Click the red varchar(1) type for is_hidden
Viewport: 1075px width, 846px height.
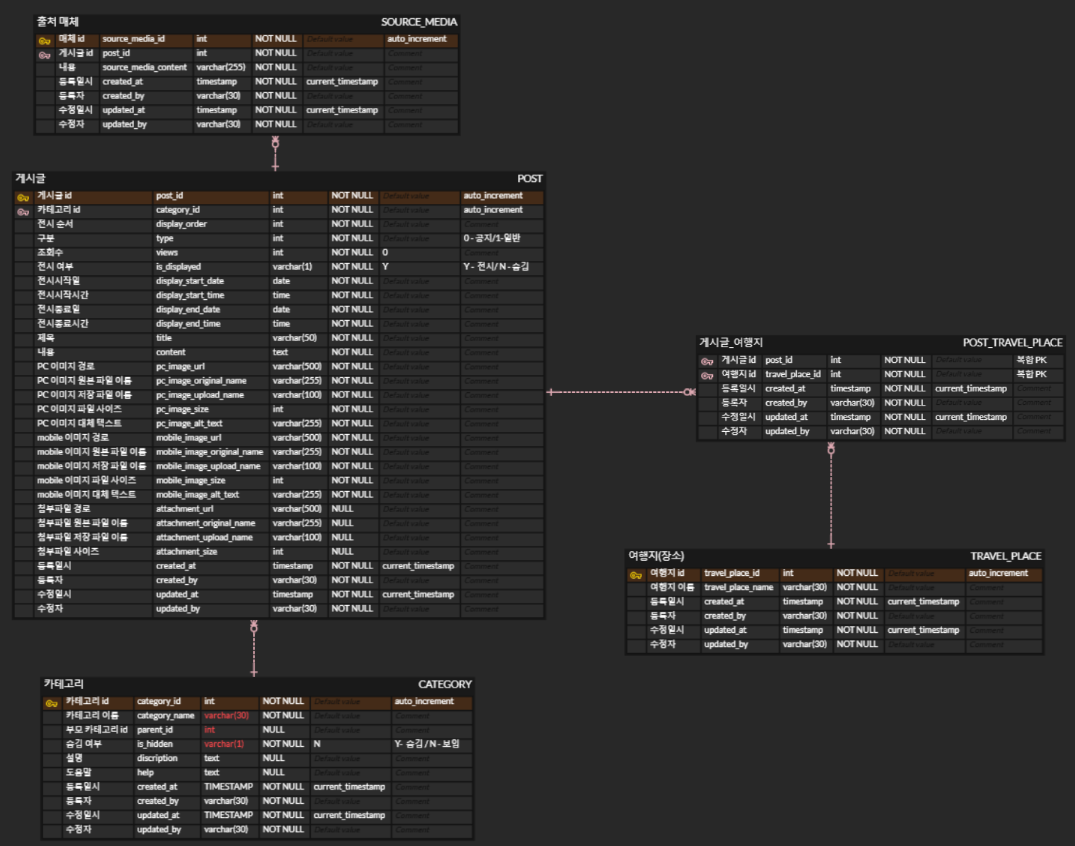[224, 745]
